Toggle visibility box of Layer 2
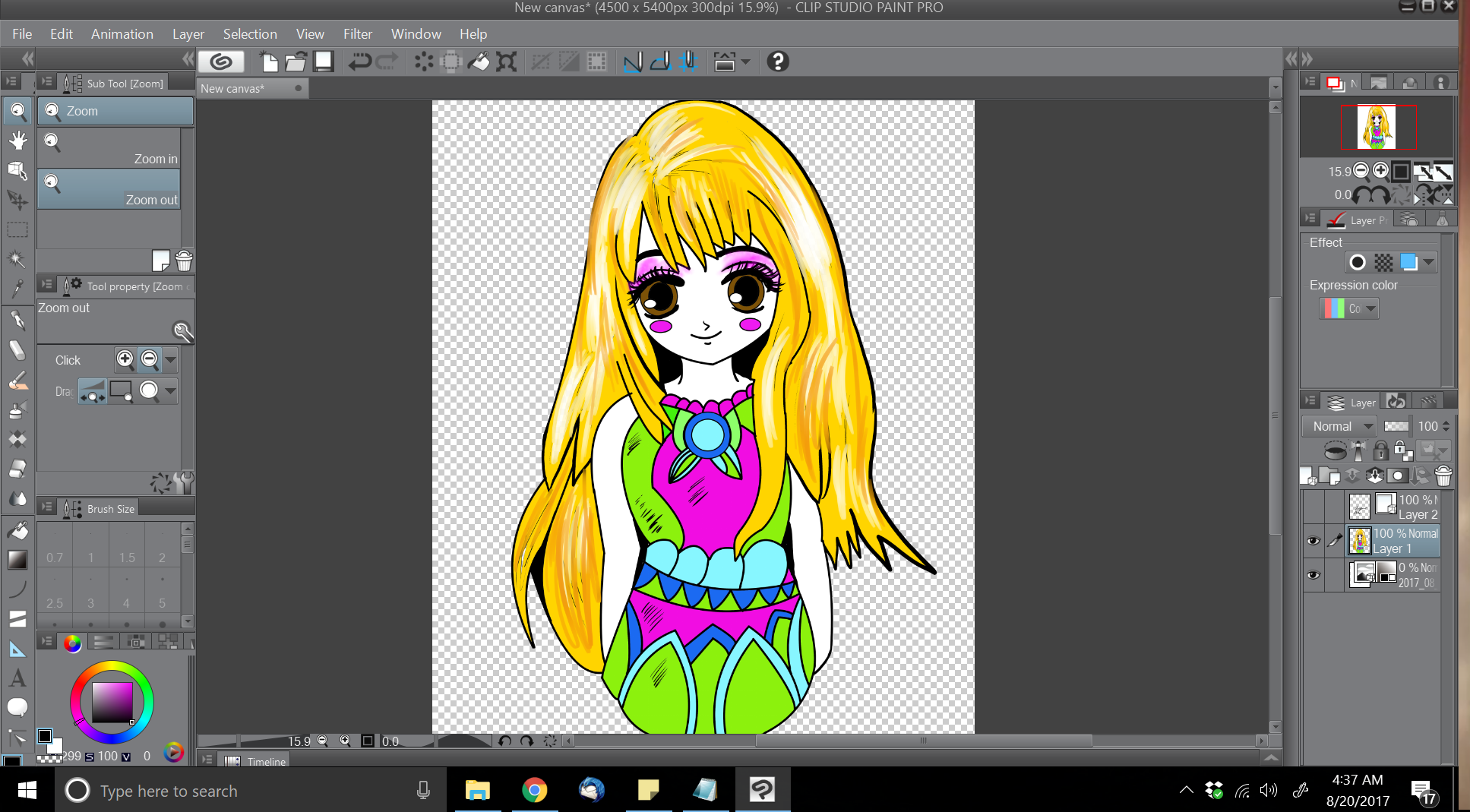This screenshot has height=812, width=1470. coord(1313,507)
